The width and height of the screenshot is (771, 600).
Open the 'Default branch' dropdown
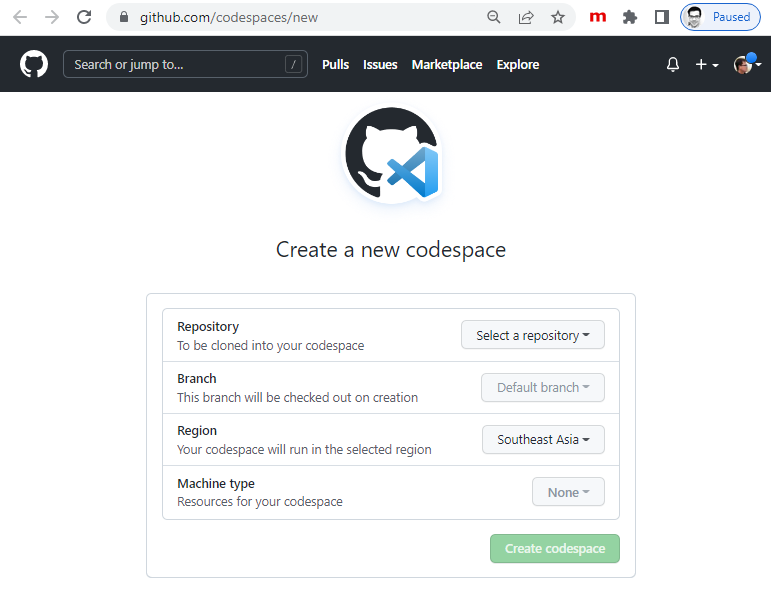543,388
